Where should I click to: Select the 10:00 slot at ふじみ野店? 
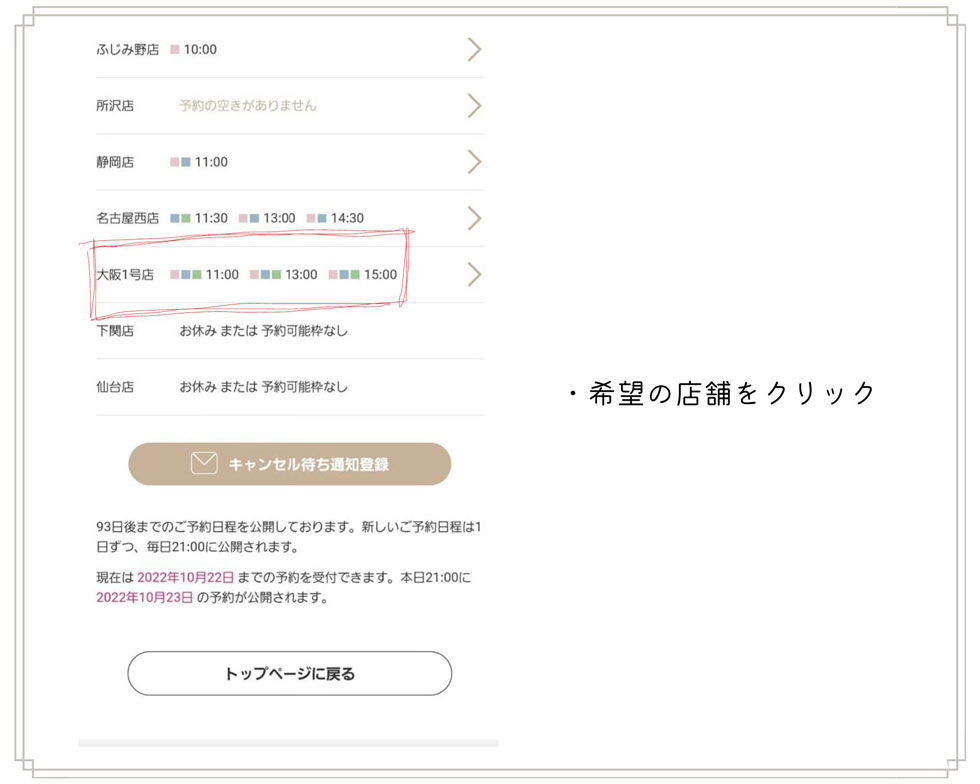pyautogui.click(x=199, y=50)
